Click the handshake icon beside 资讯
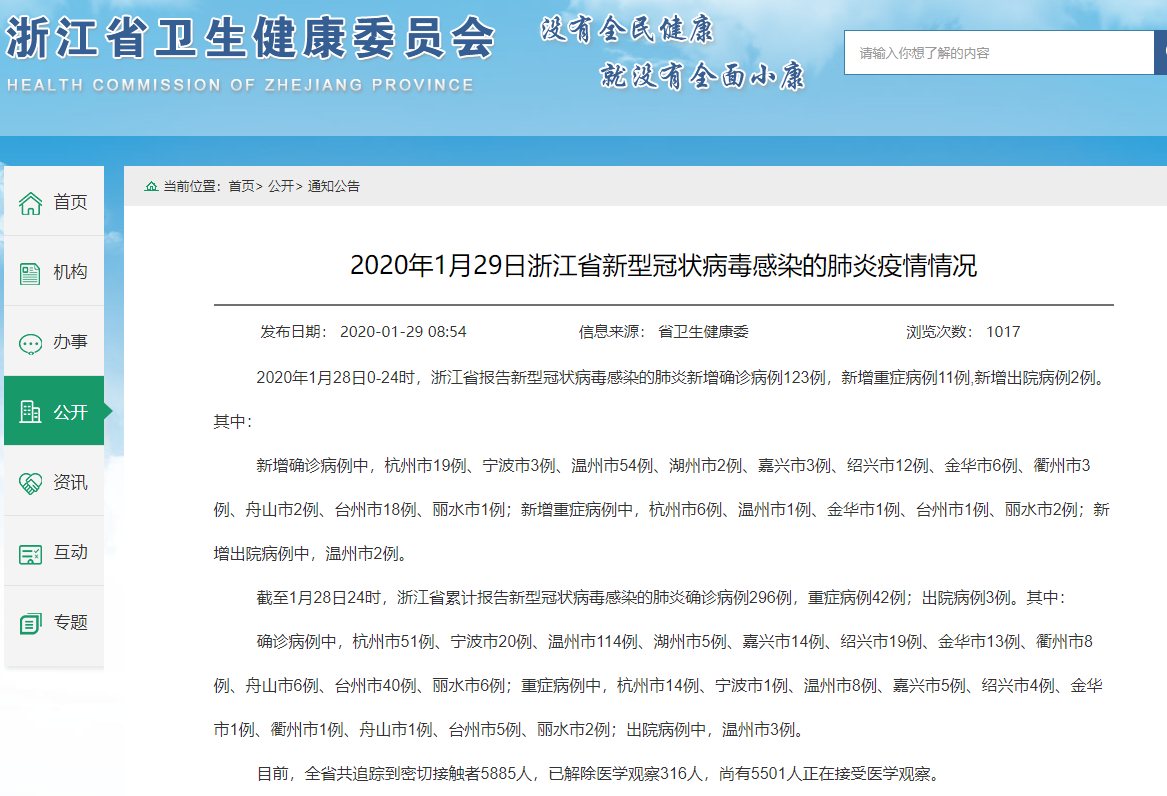The image size is (1167, 796). pos(30,483)
